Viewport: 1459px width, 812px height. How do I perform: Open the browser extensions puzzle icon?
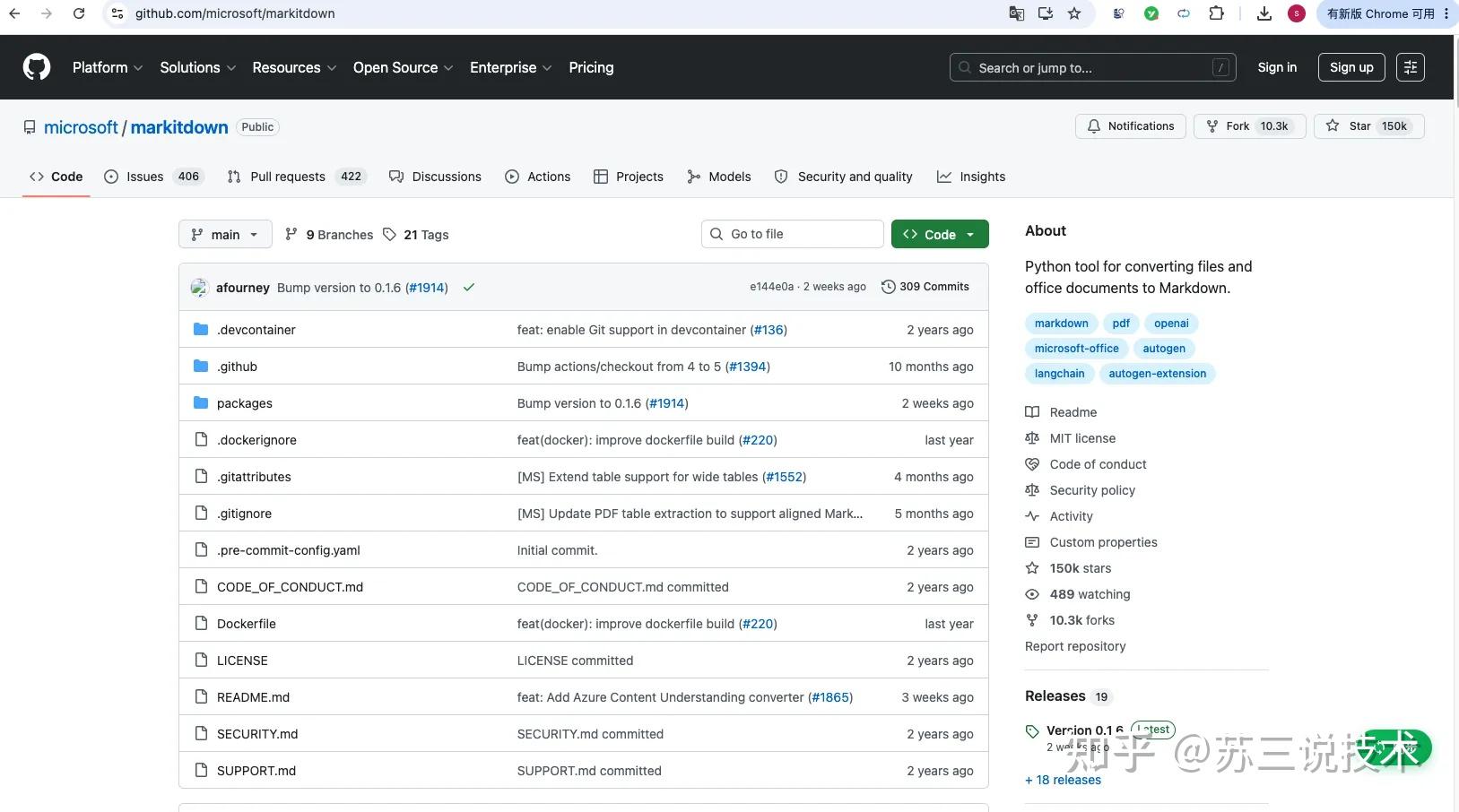point(1216,13)
